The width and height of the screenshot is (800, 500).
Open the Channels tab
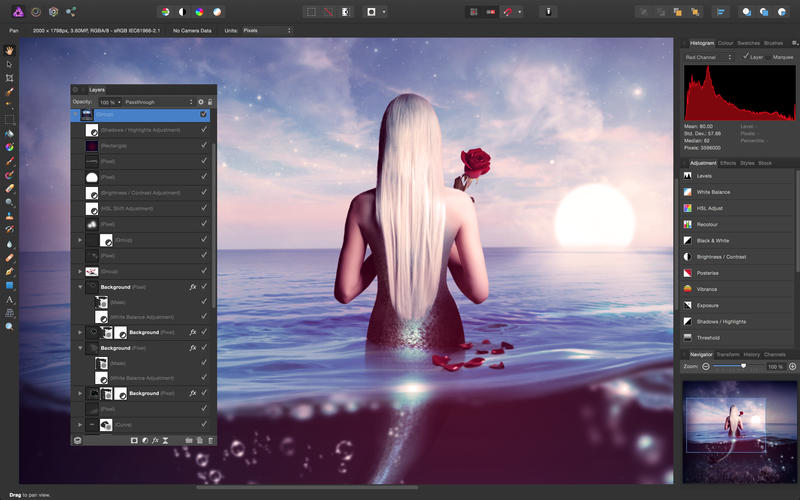click(x=775, y=354)
